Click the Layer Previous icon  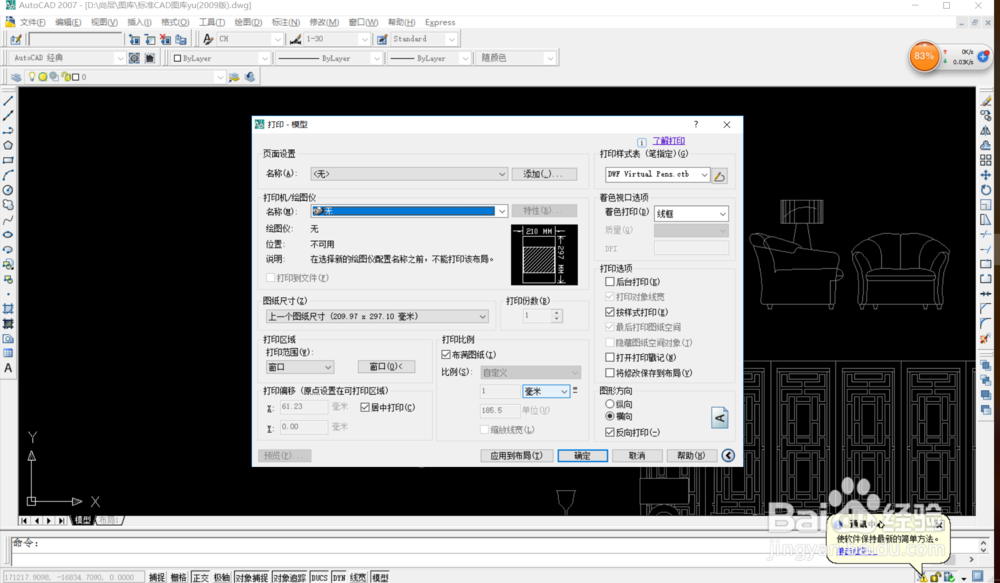coord(250,77)
